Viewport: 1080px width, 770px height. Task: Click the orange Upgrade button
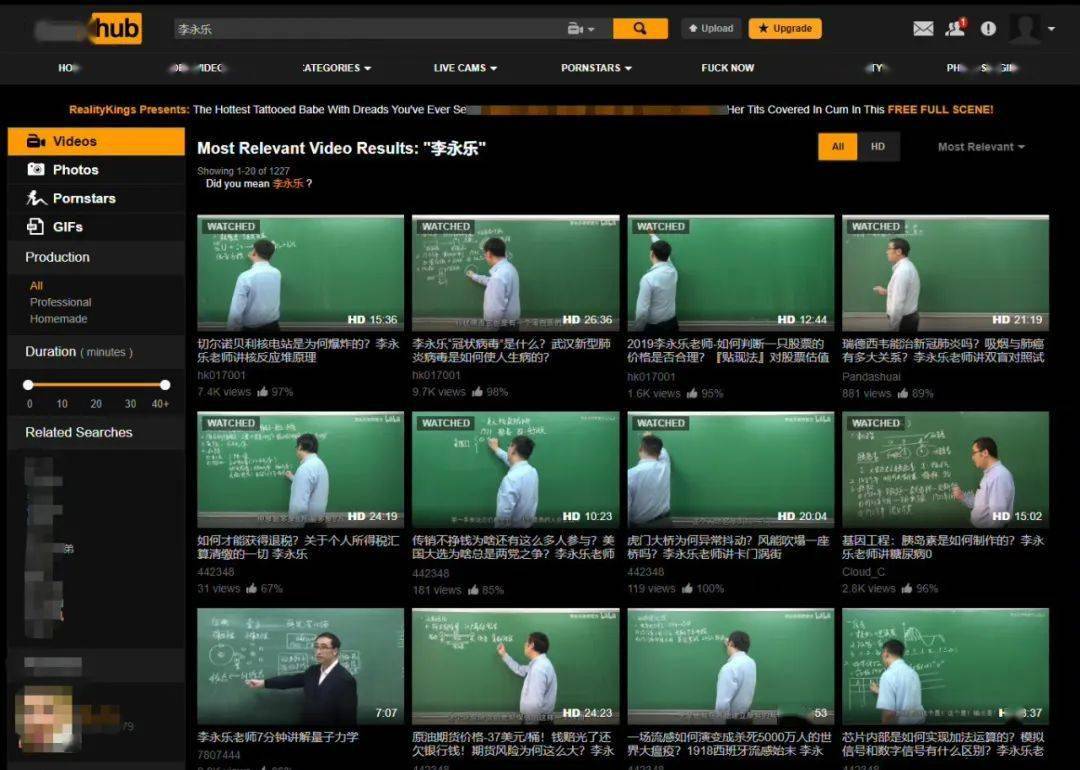point(785,29)
